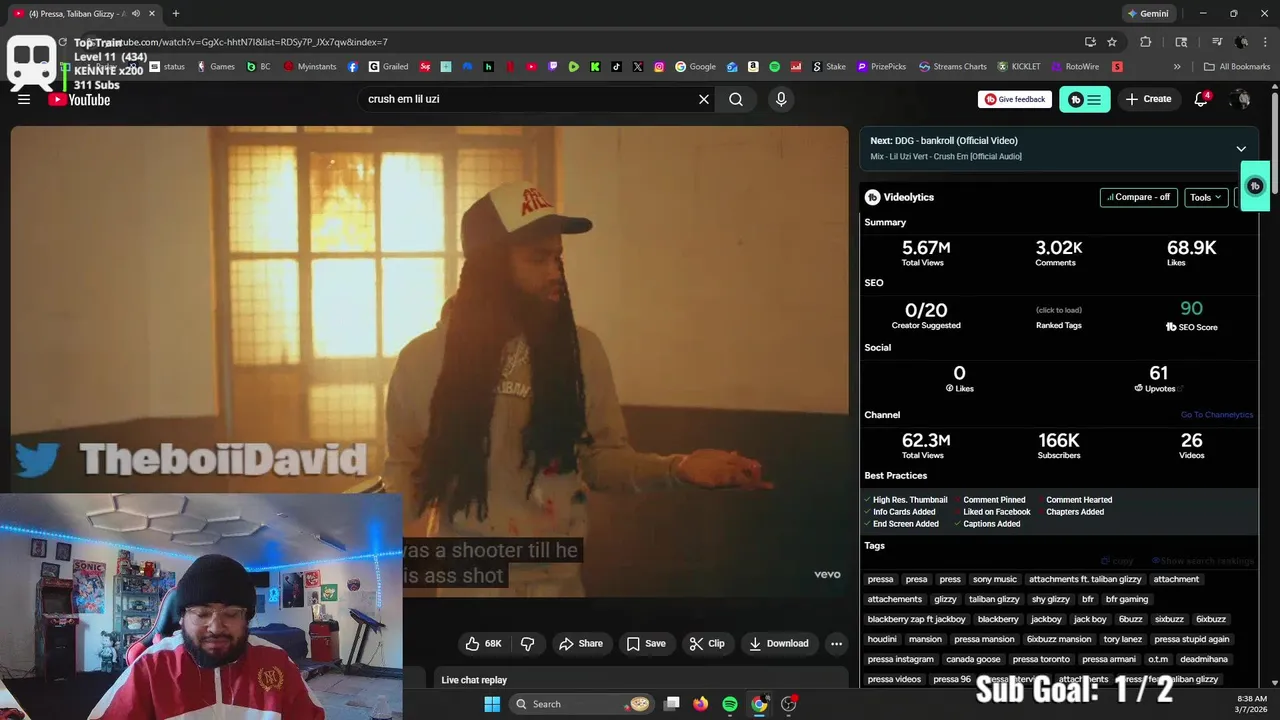Click the Windows taskbar Search box
The width and height of the screenshot is (1280, 720).
[583, 704]
